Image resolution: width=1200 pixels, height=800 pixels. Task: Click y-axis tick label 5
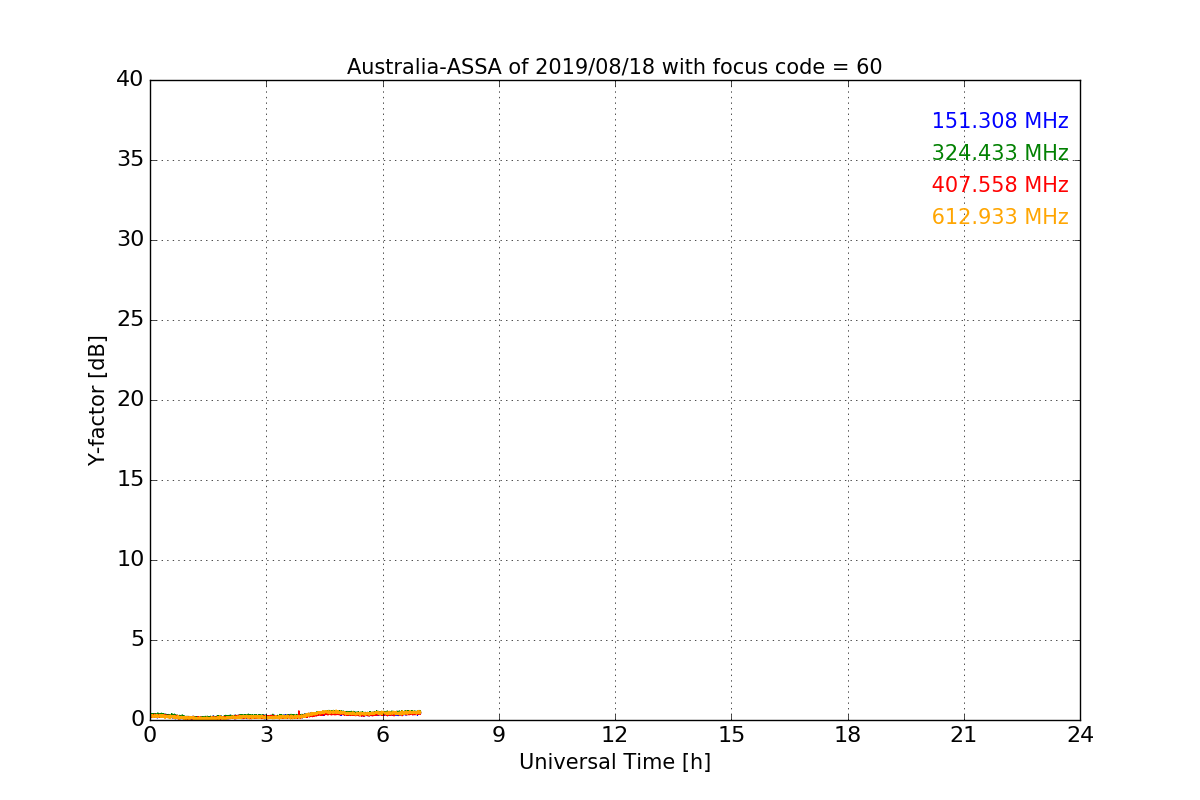pyautogui.click(x=137, y=639)
